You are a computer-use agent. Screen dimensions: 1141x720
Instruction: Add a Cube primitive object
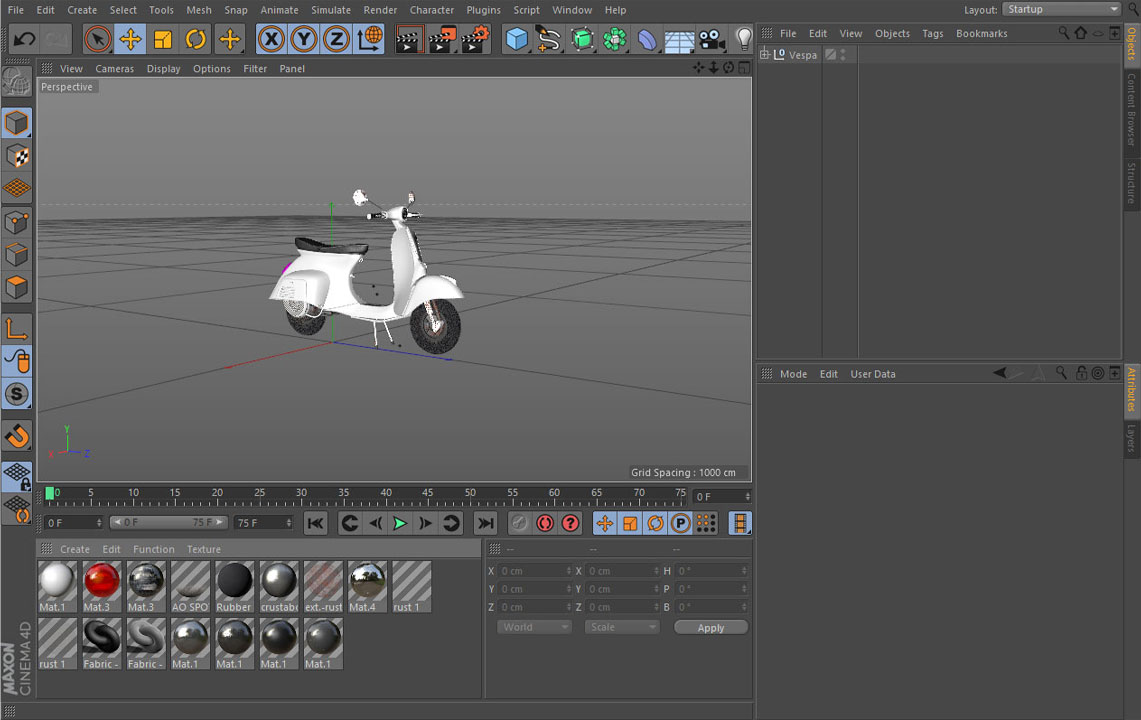[x=516, y=39]
